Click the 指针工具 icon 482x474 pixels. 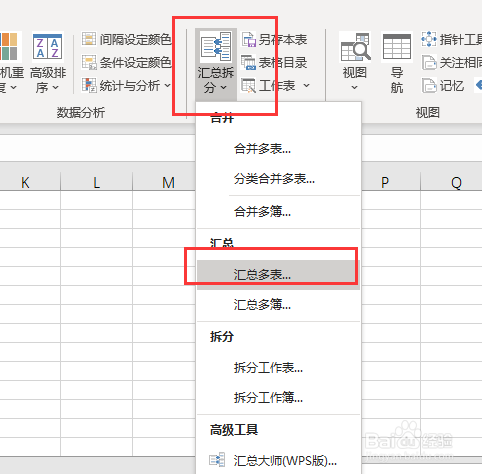tap(429, 39)
